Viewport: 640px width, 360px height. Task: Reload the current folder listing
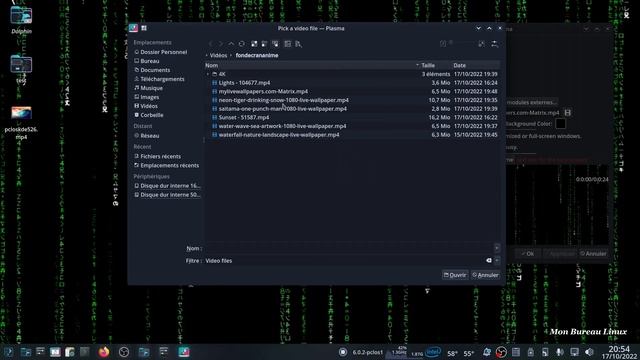(x=242, y=44)
